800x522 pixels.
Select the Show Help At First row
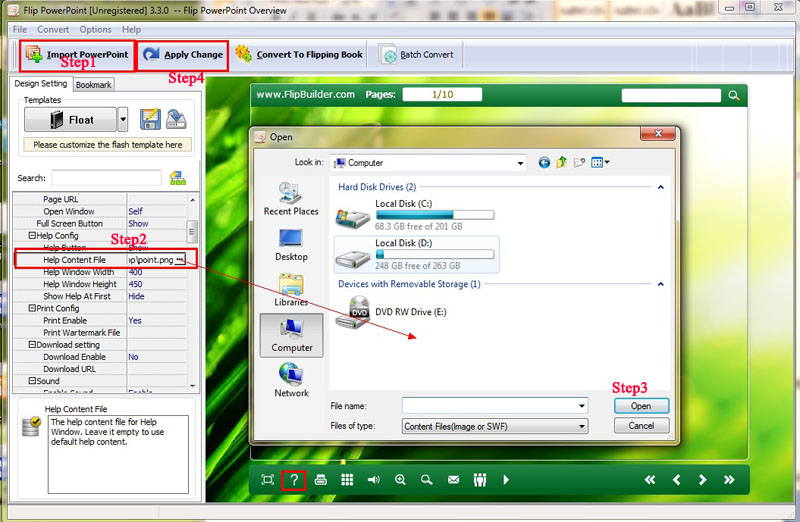coord(100,296)
